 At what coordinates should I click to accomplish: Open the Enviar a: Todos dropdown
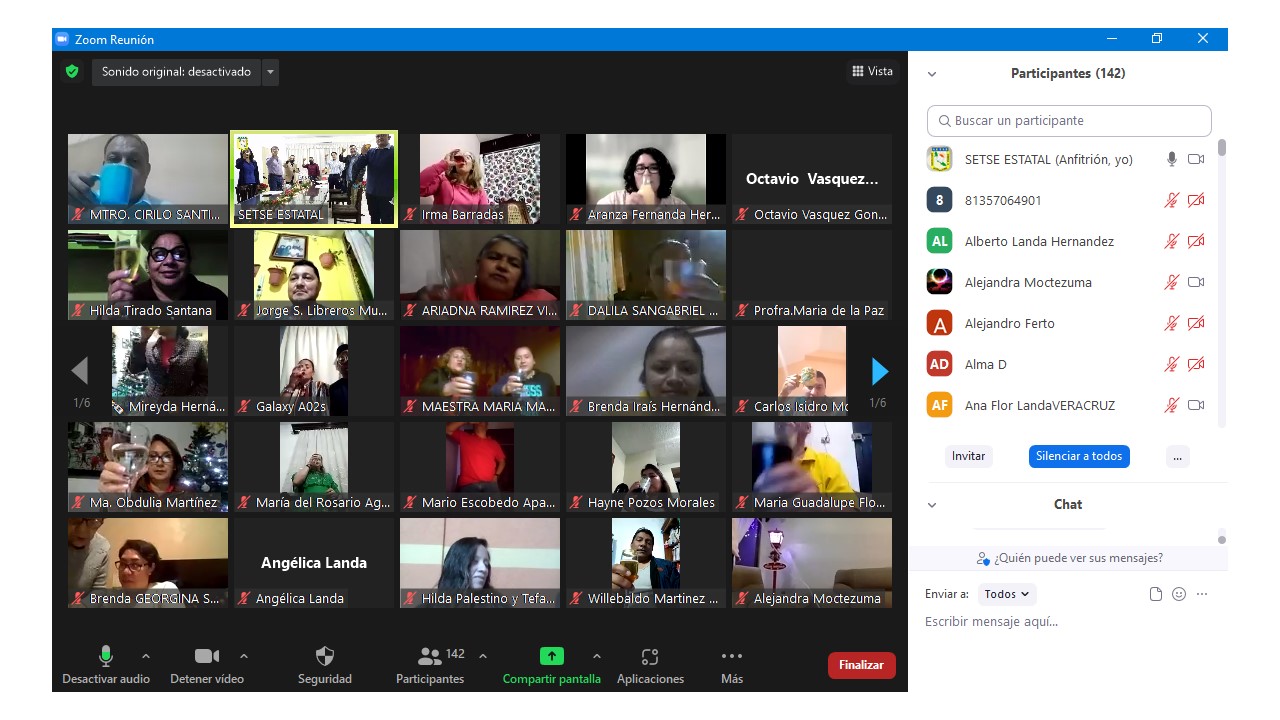point(1007,594)
